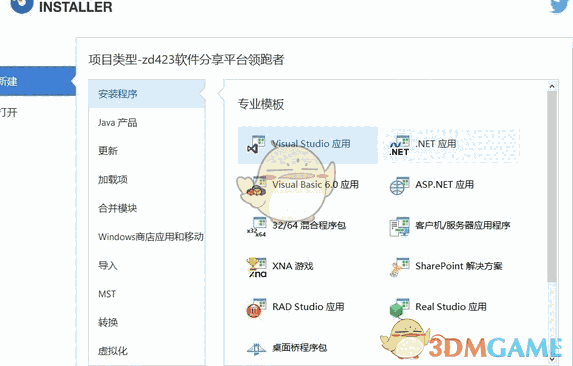Screen dimensions: 573x366
Task: Choose the 转换 category
Action: 147,322
